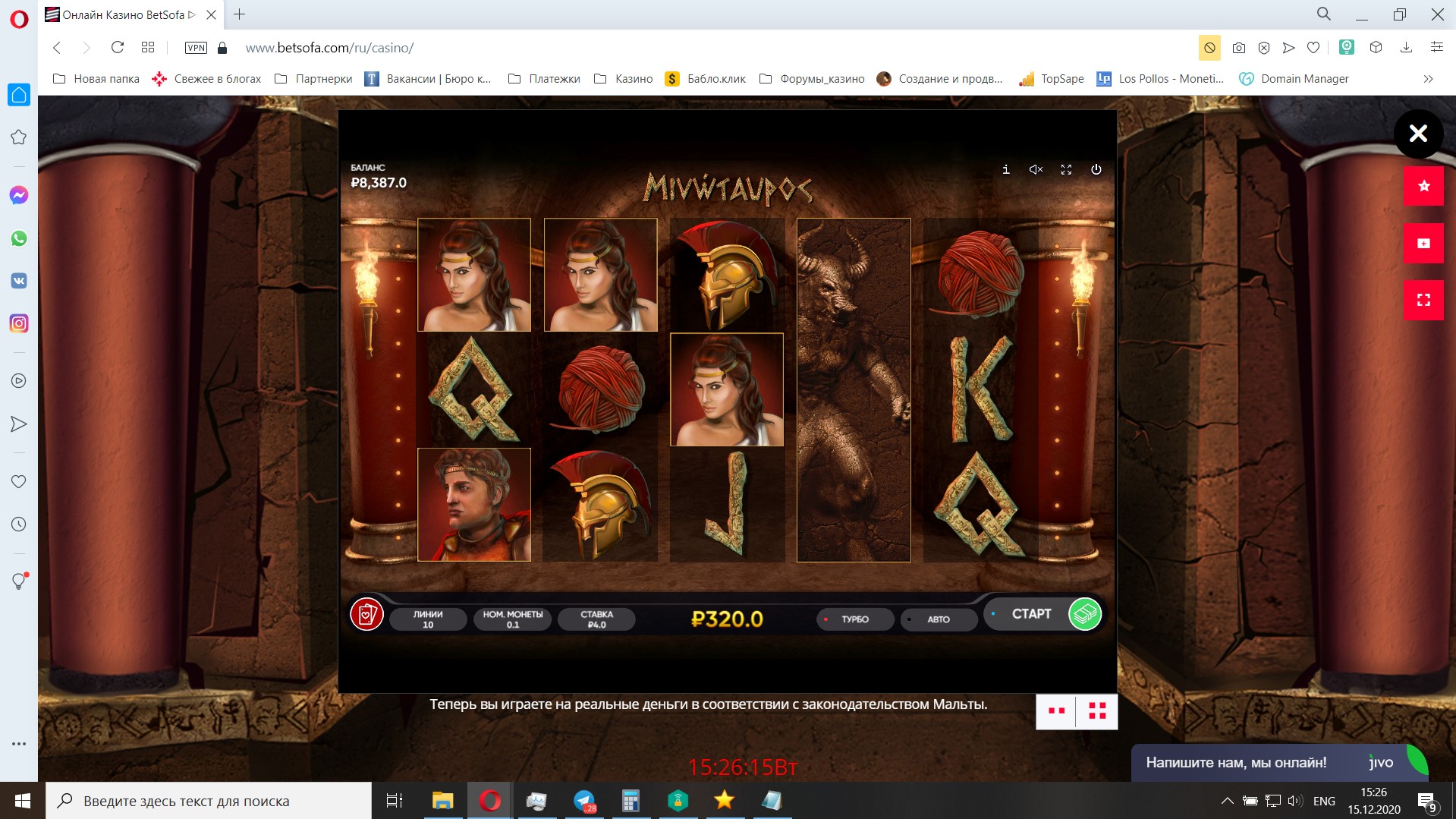Open the Opera sidebar home workspace

[19, 95]
